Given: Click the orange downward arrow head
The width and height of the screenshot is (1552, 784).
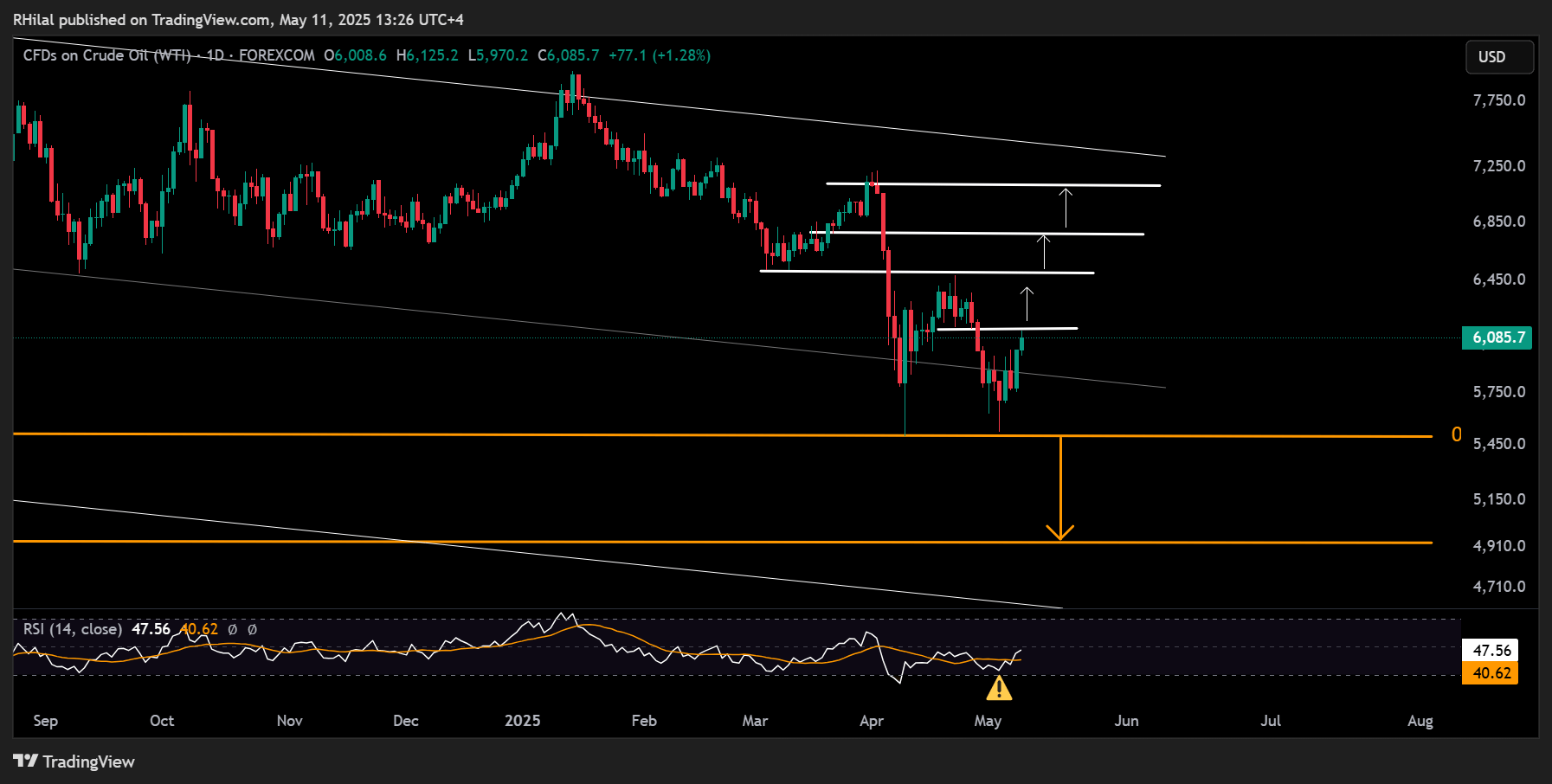Looking at the screenshot, I should 1059,531.
